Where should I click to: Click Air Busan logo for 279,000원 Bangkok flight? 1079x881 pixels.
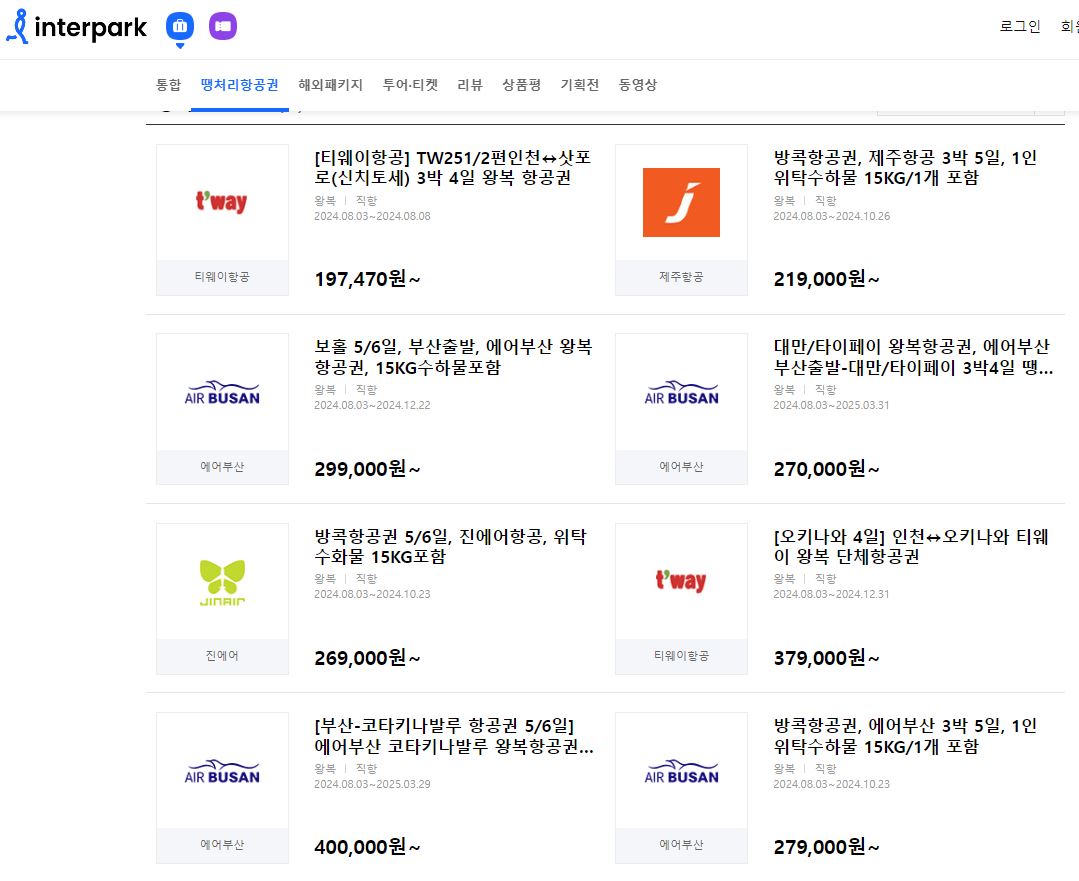pos(681,771)
